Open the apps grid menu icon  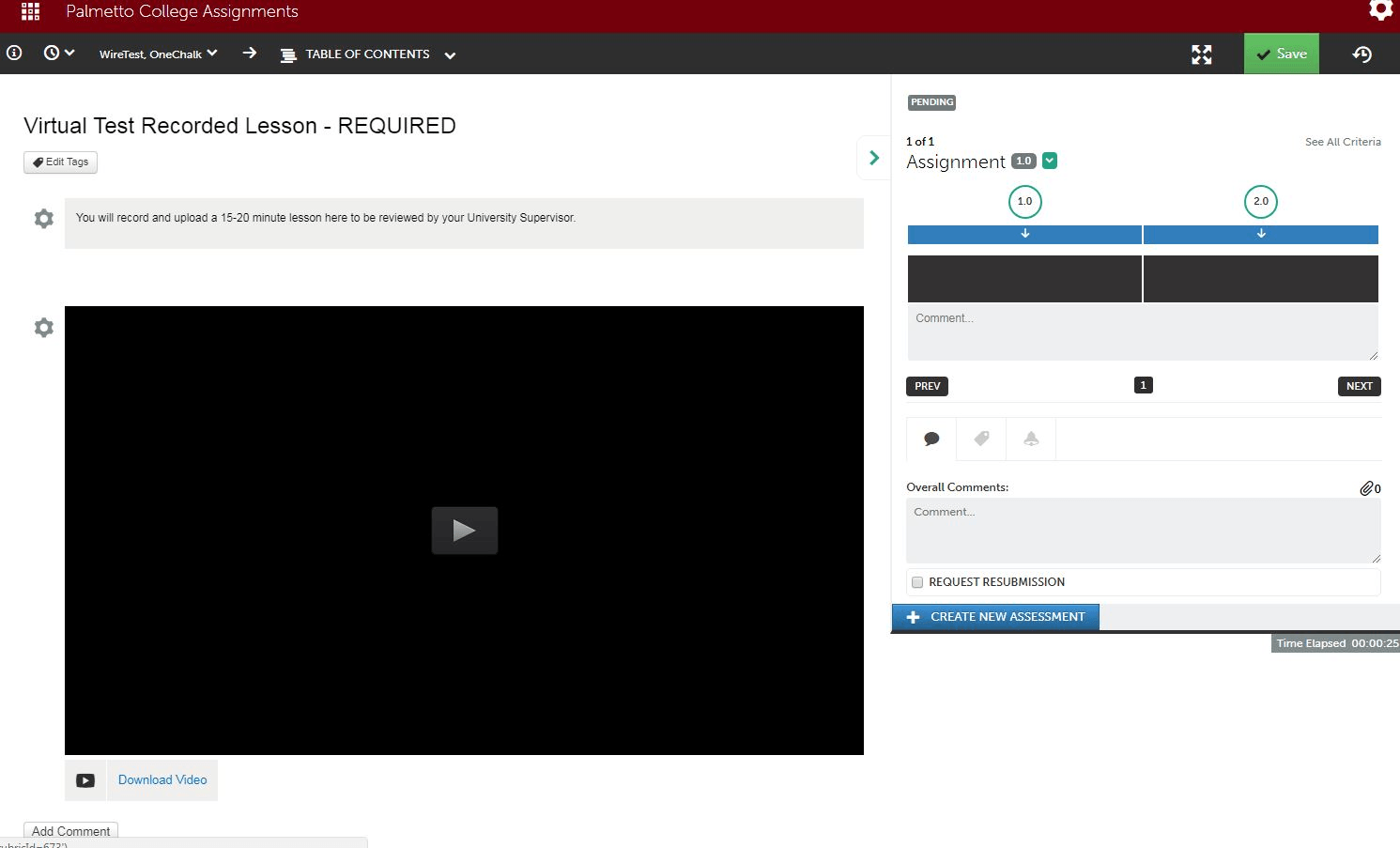(30, 11)
